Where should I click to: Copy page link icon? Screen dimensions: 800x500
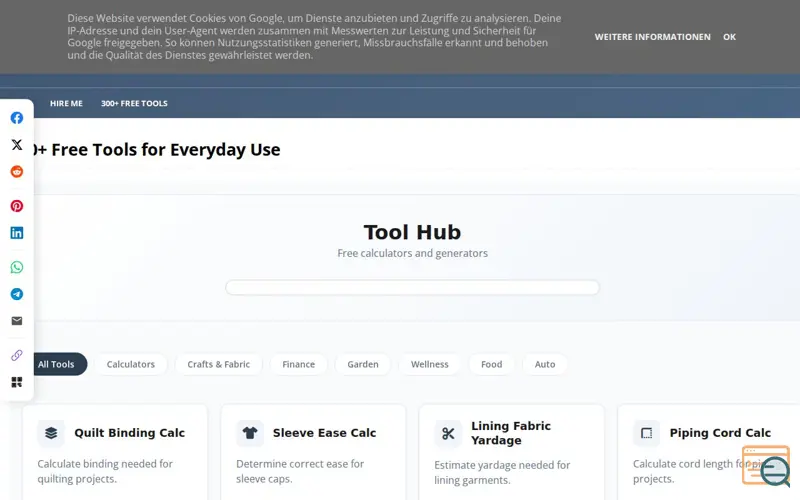(x=17, y=355)
